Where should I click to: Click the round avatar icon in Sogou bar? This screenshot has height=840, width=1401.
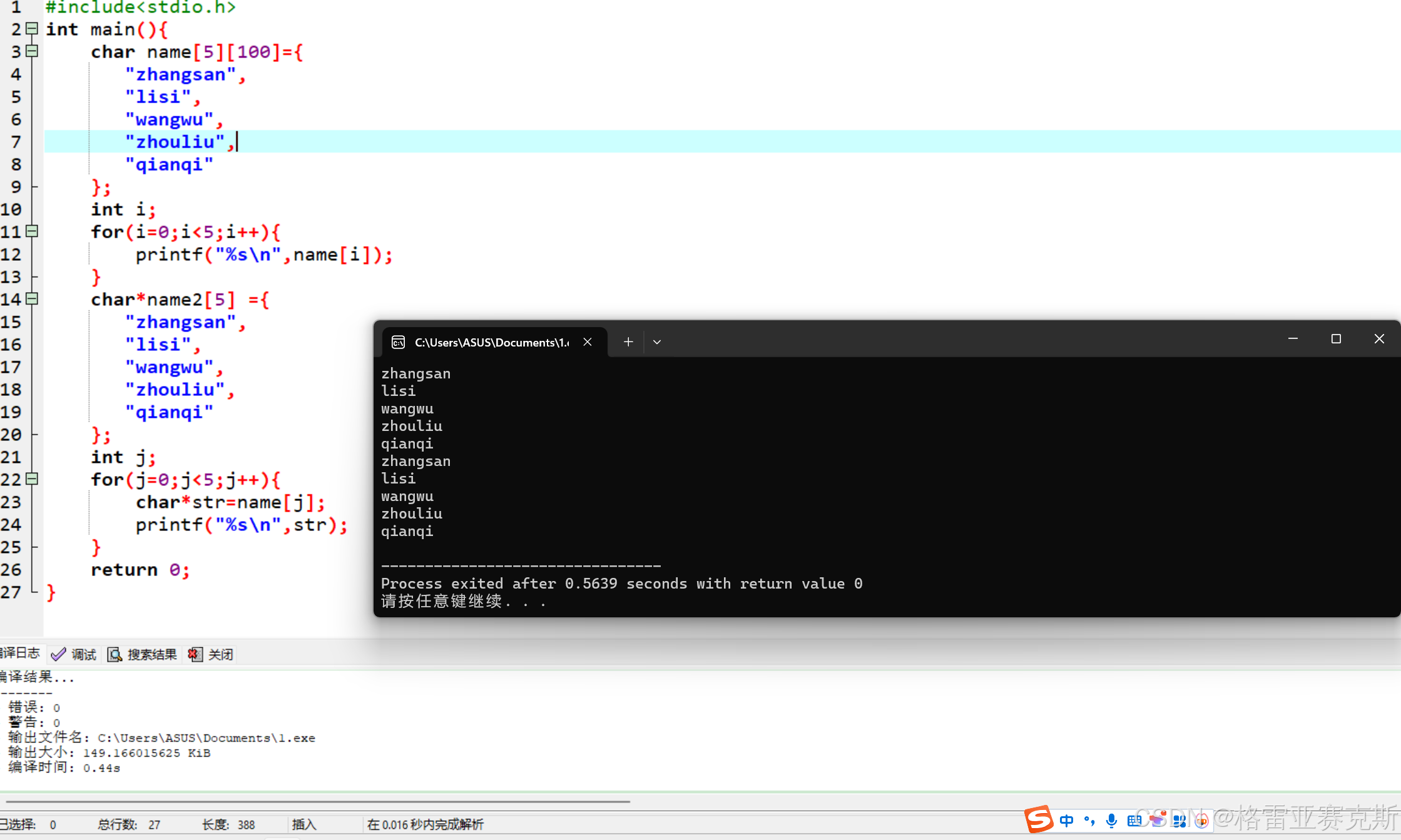[1201, 821]
